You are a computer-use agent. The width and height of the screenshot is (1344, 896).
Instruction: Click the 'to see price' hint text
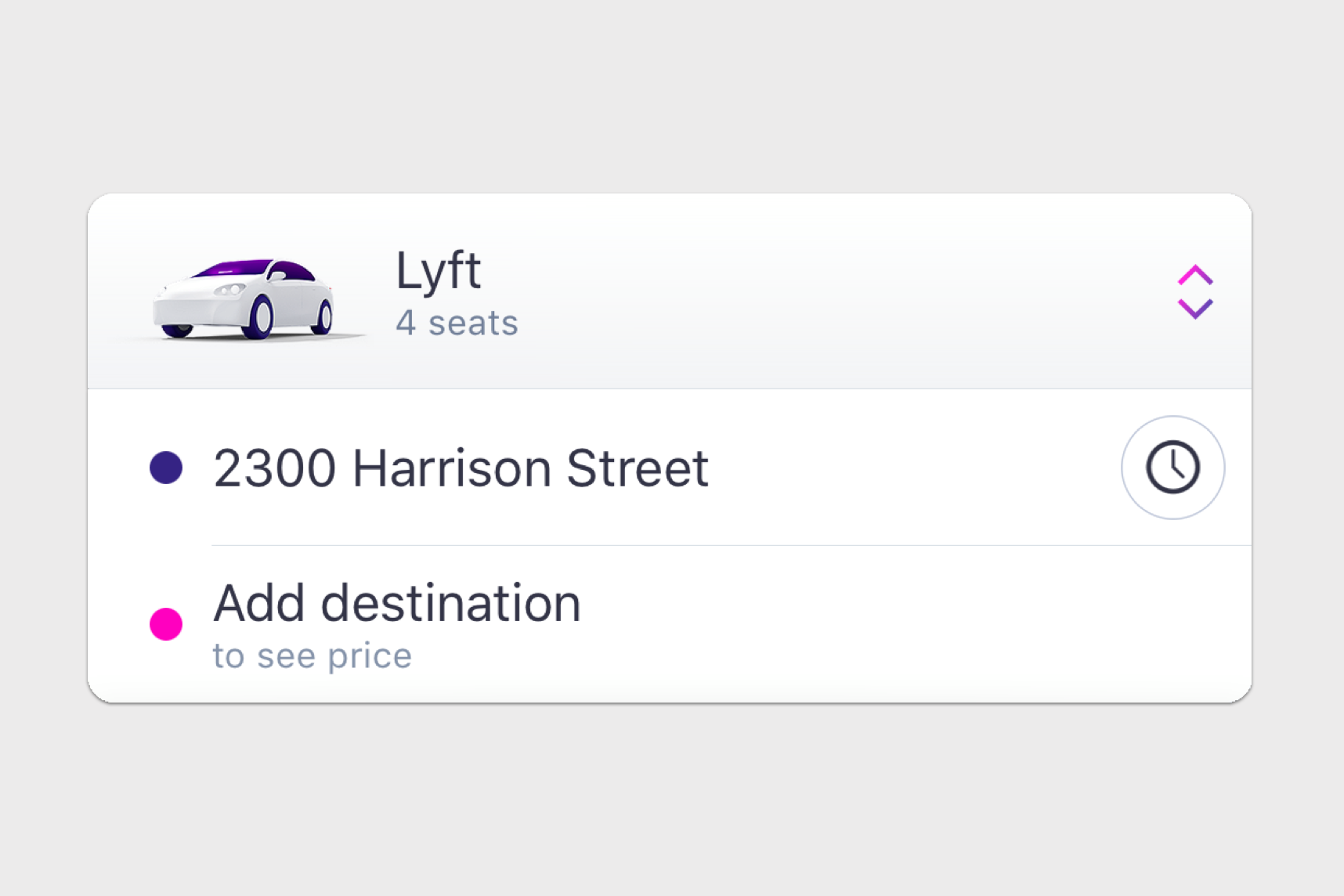[312, 656]
